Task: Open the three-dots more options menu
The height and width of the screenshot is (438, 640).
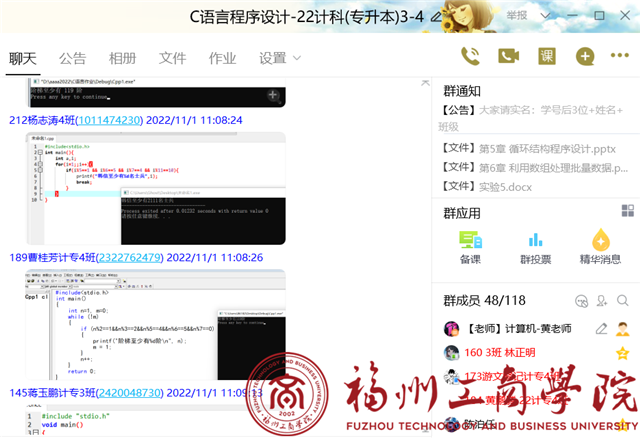Action: 620,57
